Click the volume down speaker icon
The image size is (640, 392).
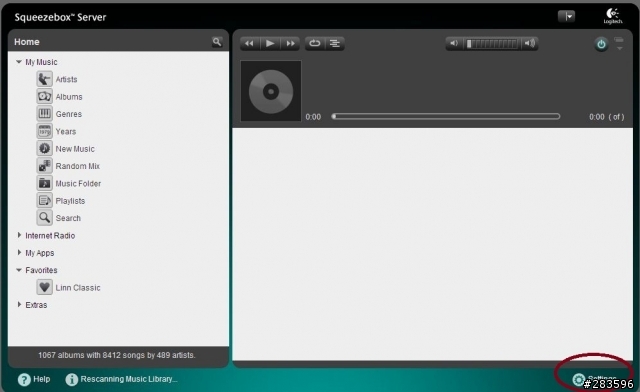click(454, 43)
